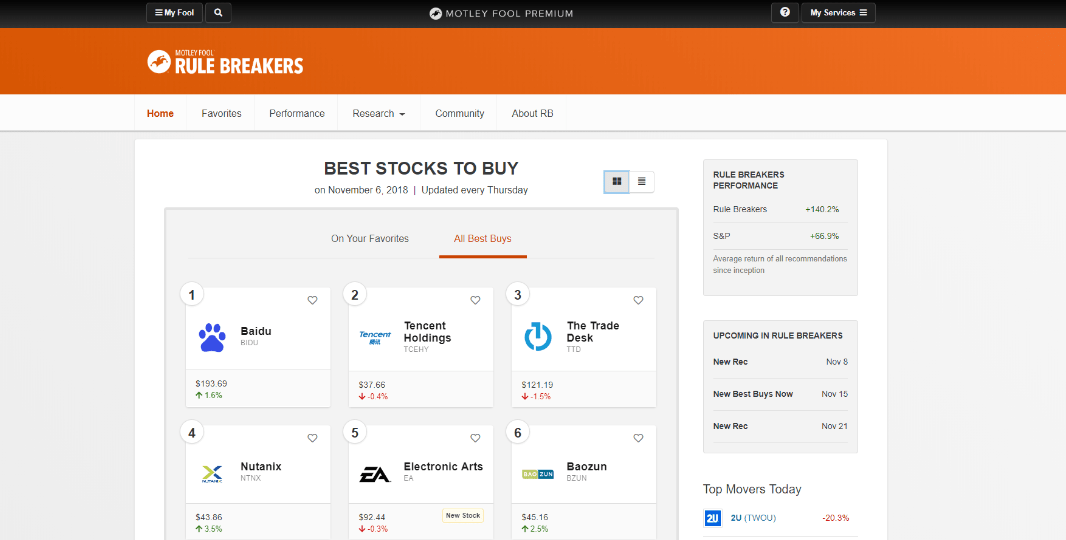1066x540 pixels.
Task: Switch to grid view layout
Action: (617, 182)
